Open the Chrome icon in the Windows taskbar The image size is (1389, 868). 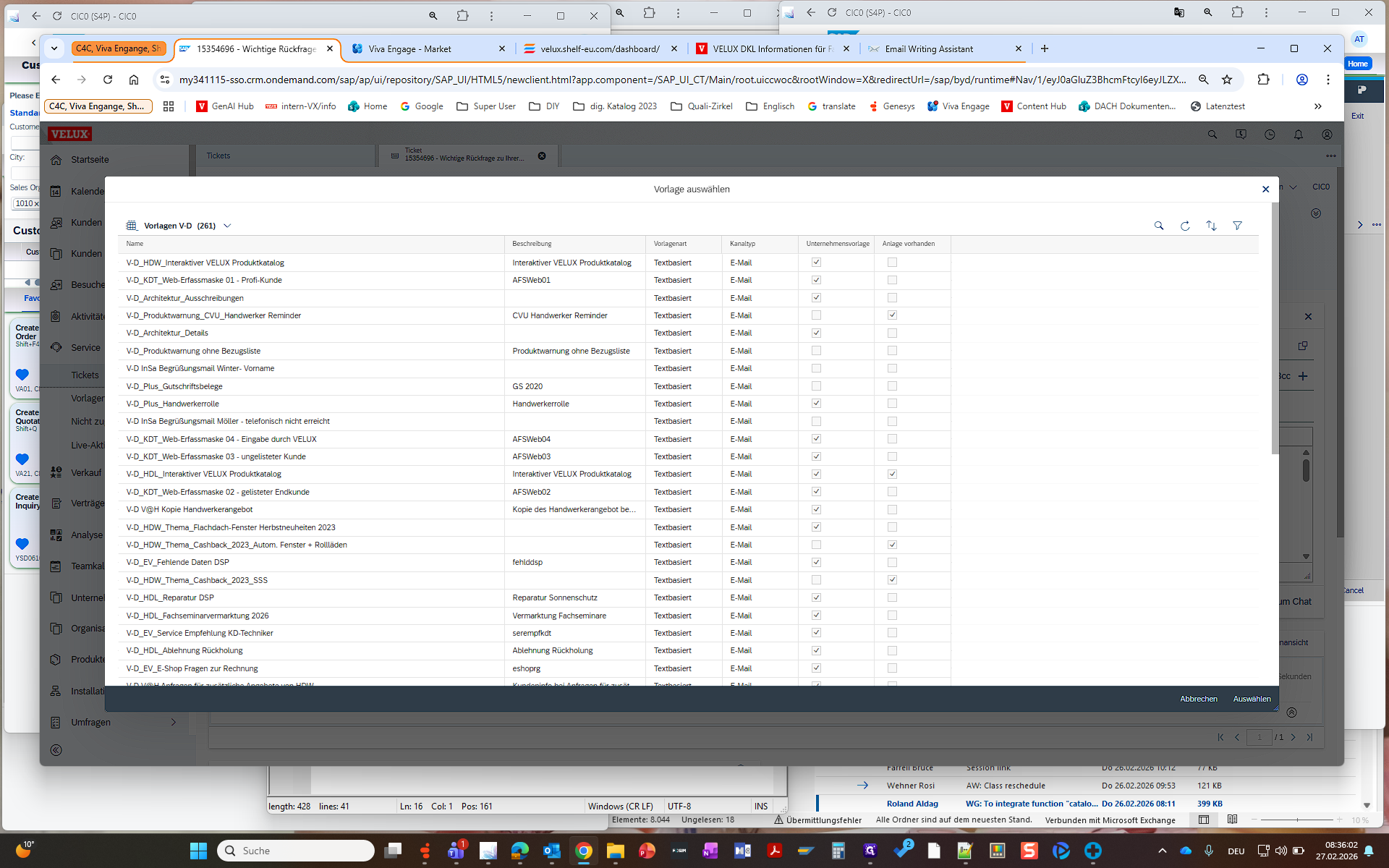click(x=583, y=851)
